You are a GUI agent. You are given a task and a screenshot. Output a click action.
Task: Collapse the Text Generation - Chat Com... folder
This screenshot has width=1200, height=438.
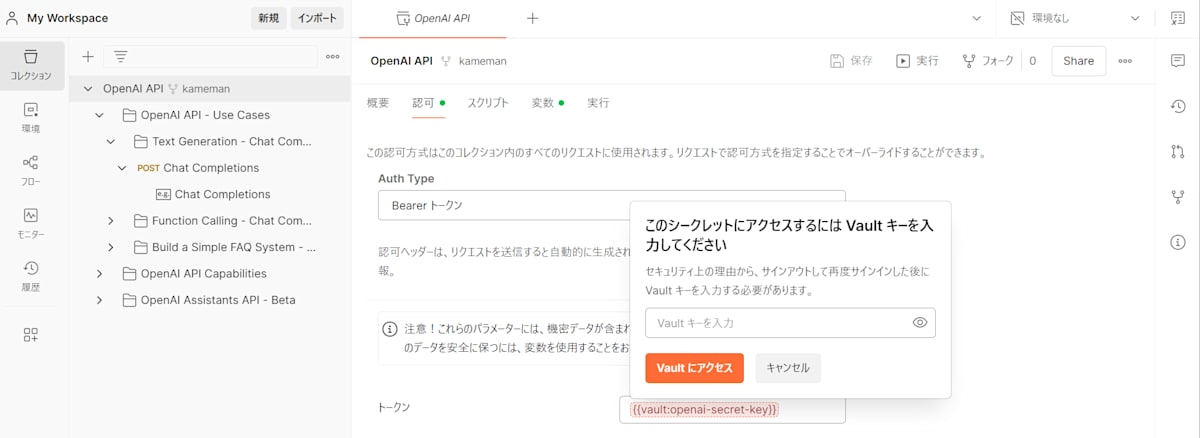[111, 141]
